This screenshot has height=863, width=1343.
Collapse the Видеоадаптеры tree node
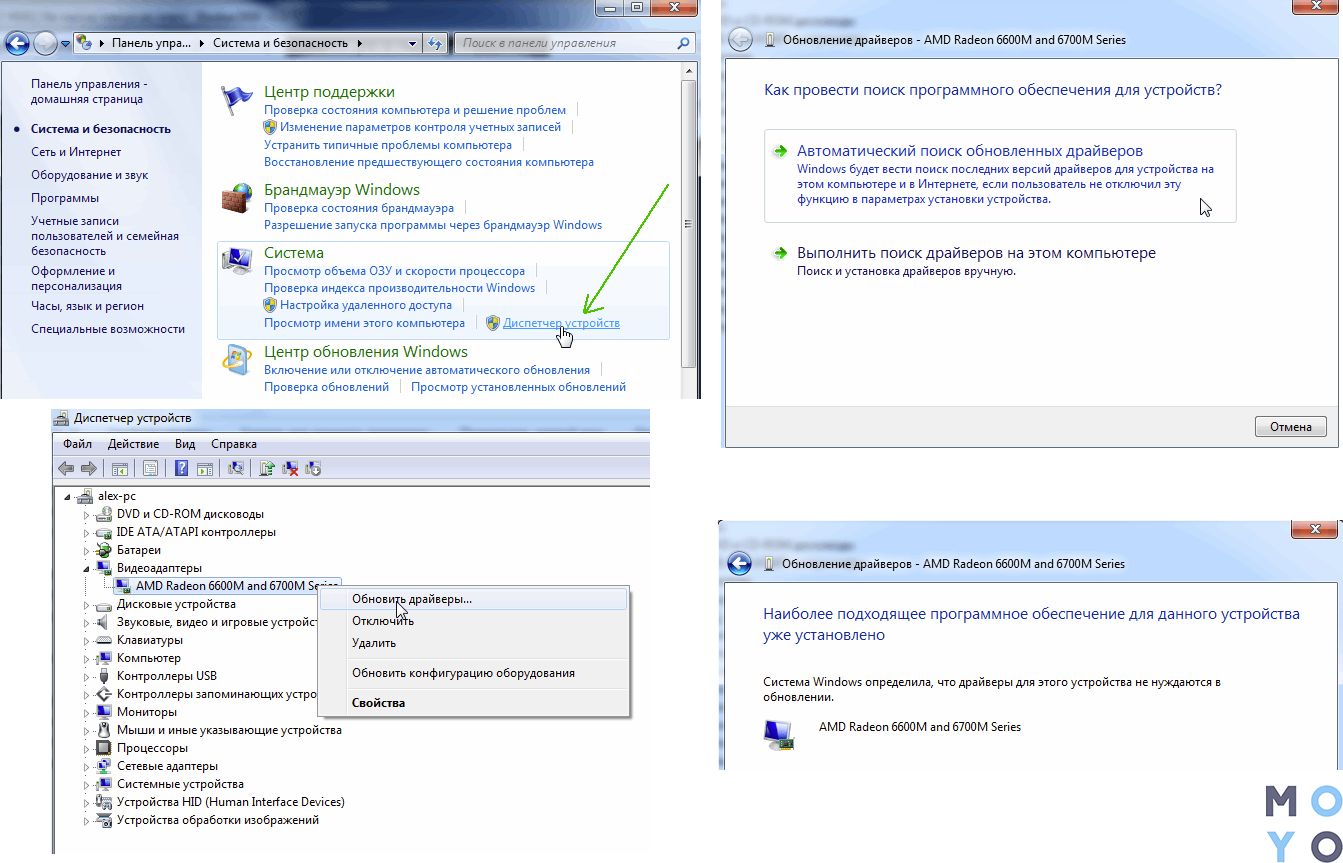(86, 568)
